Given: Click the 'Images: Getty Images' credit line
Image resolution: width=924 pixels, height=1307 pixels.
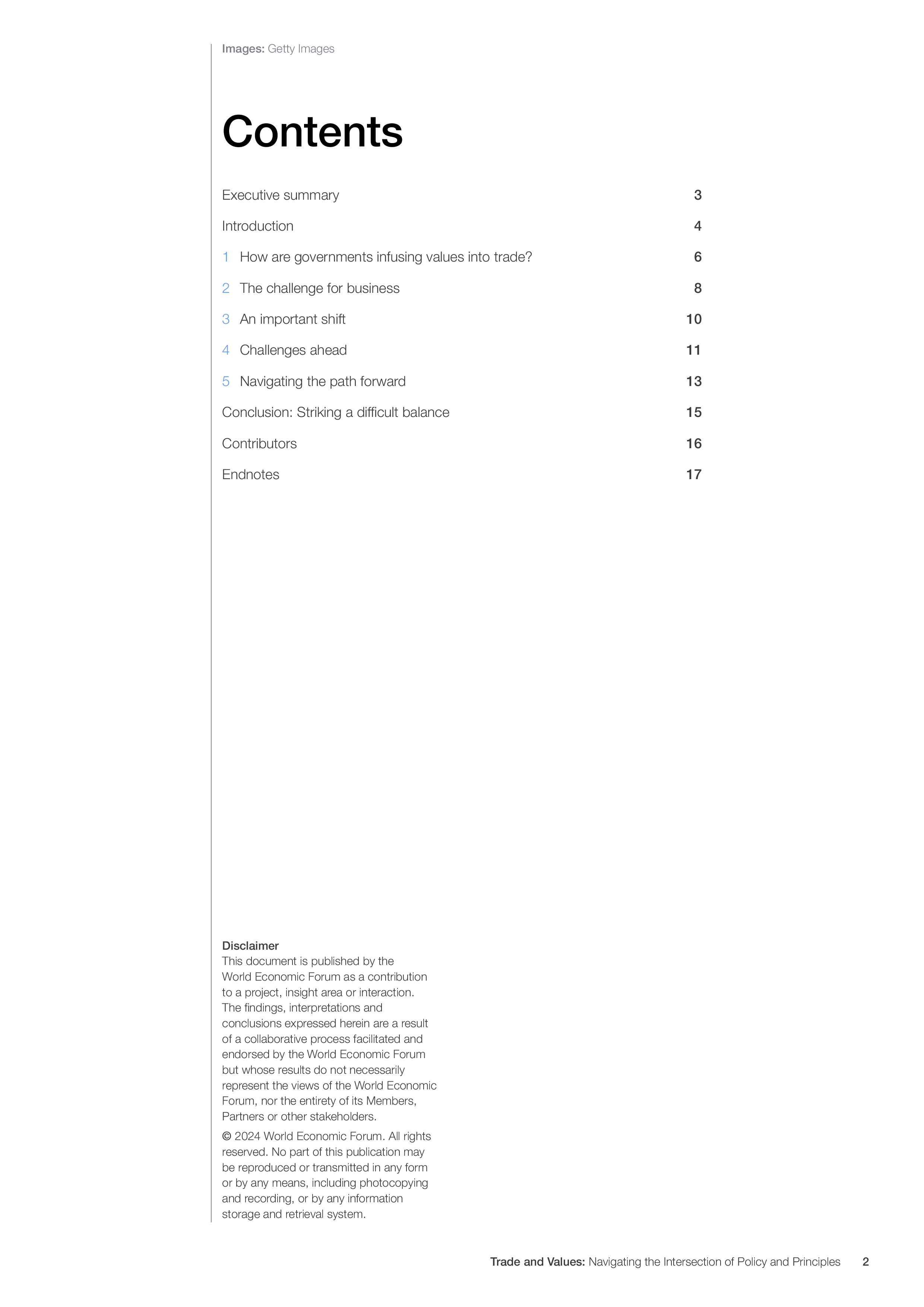Looking at the screenshot, I should pos(278,49).
